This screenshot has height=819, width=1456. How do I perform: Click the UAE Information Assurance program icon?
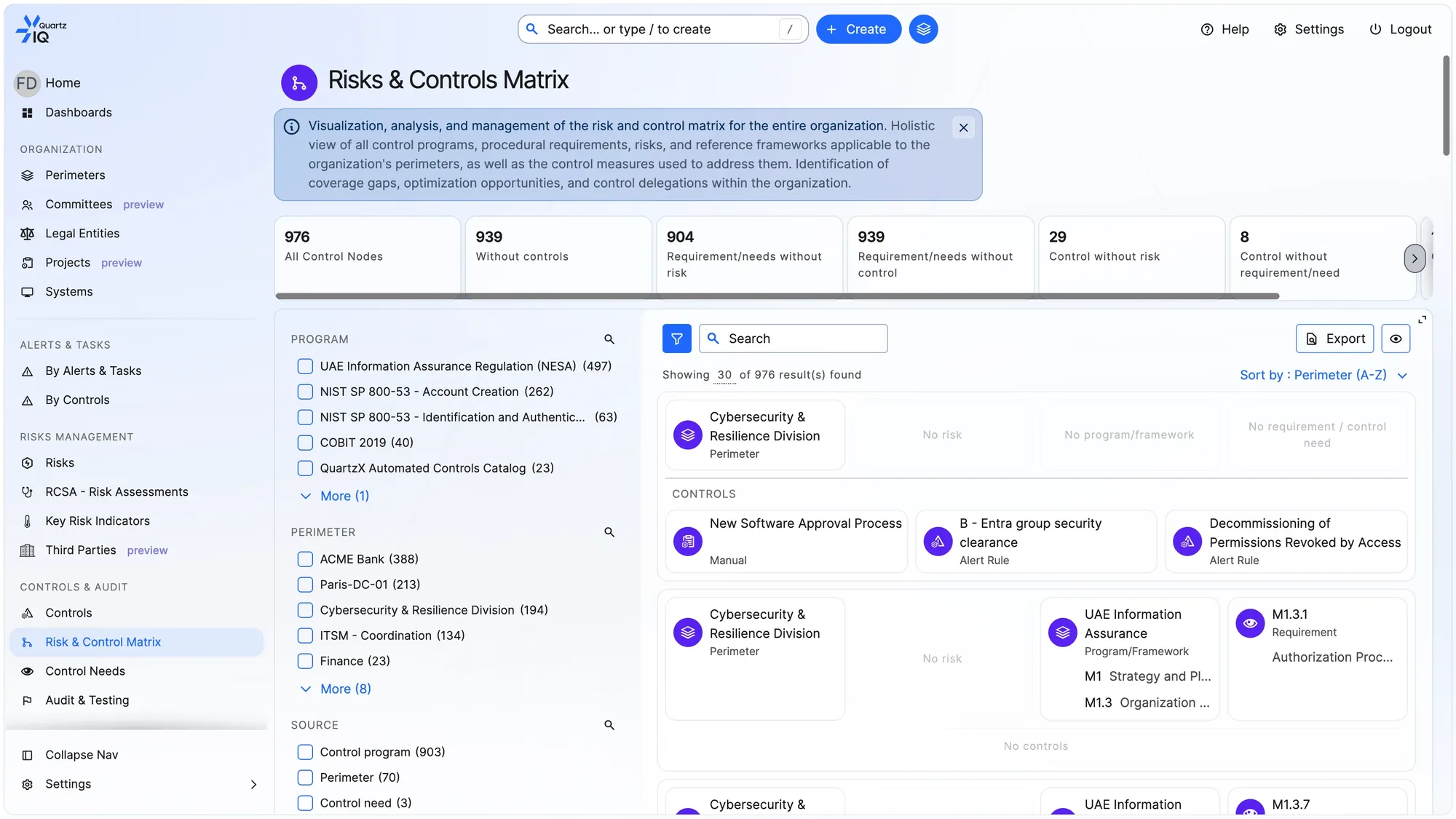point(1063,633)
